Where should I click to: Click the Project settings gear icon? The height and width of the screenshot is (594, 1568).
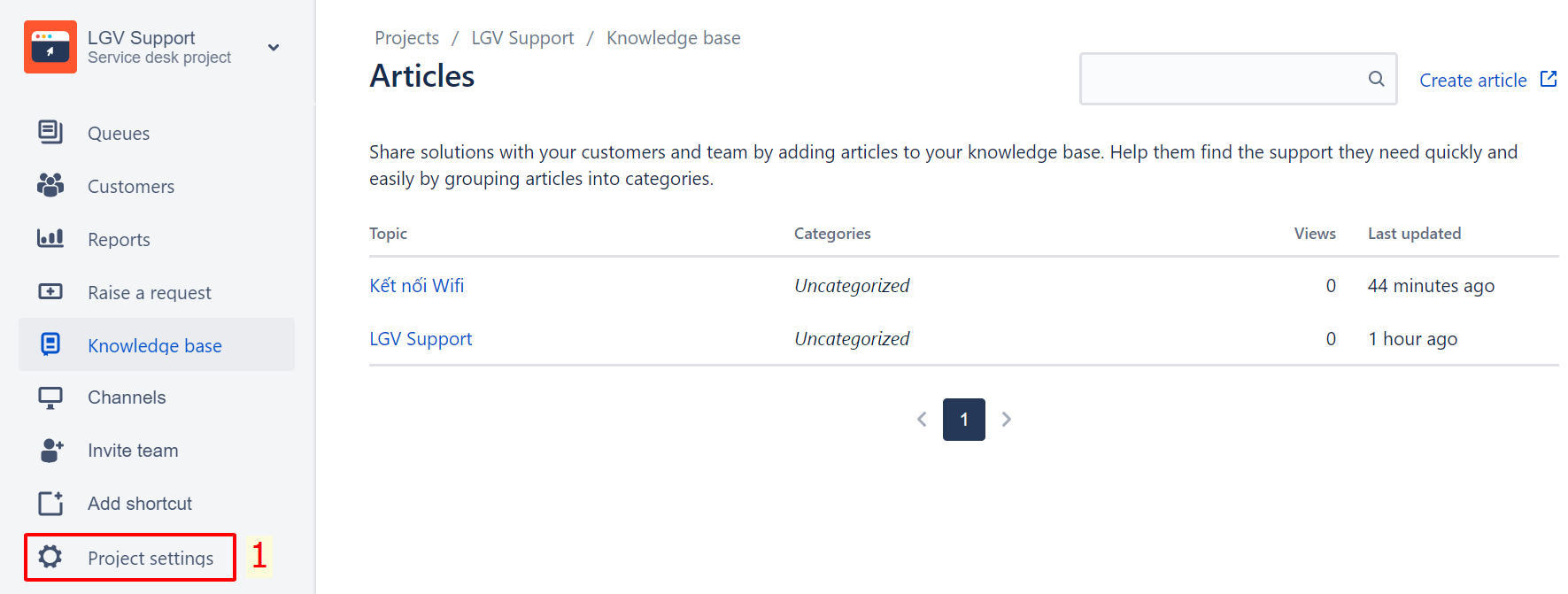(50, 557)
